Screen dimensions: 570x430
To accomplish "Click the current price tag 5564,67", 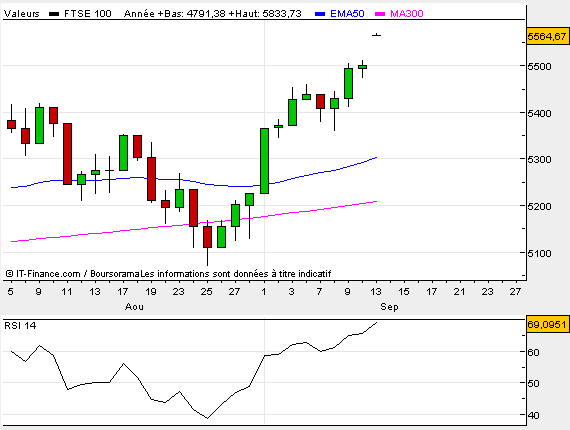I will point(547,36).
